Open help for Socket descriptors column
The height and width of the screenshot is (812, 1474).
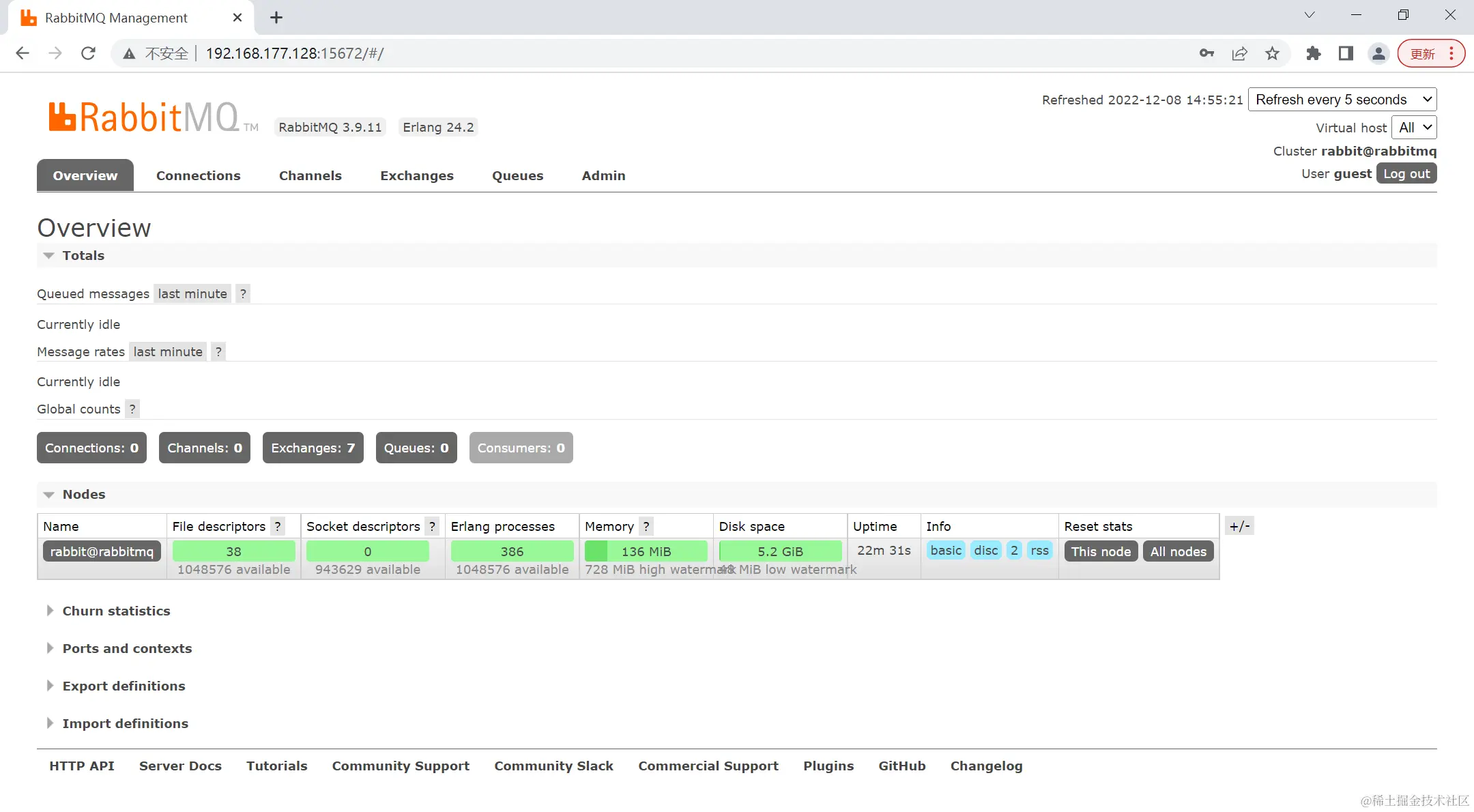coord(432,526)
